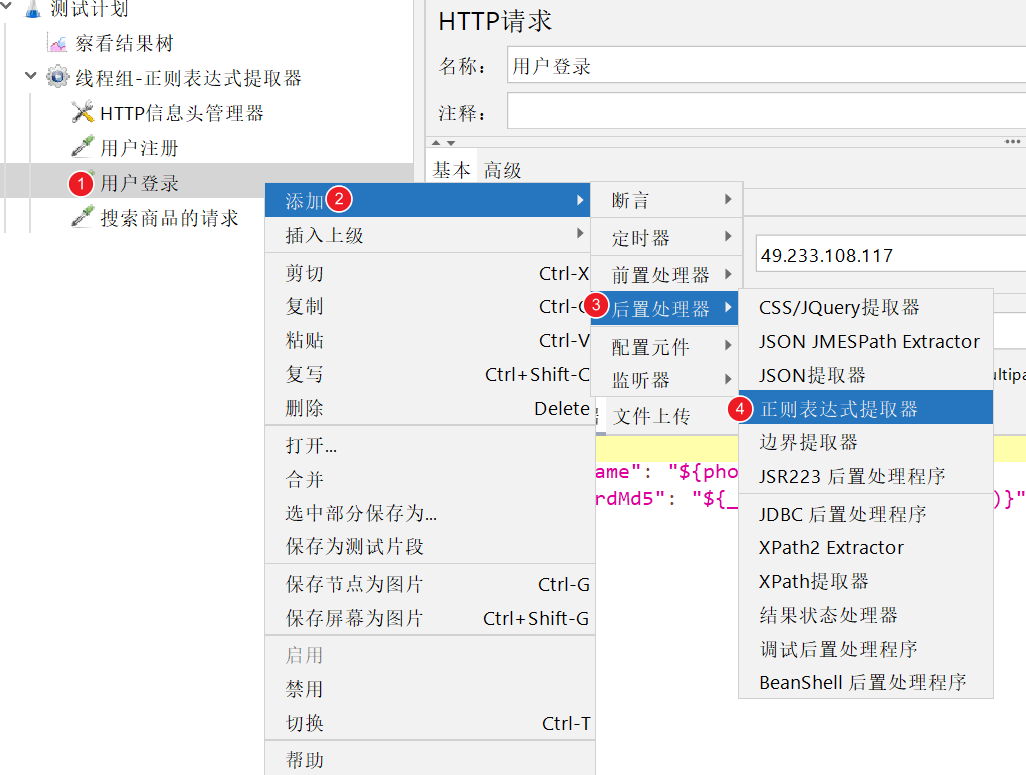1026x775 pixels.
Task: Switch to the 基本 tab
Action: pos(451,170)
